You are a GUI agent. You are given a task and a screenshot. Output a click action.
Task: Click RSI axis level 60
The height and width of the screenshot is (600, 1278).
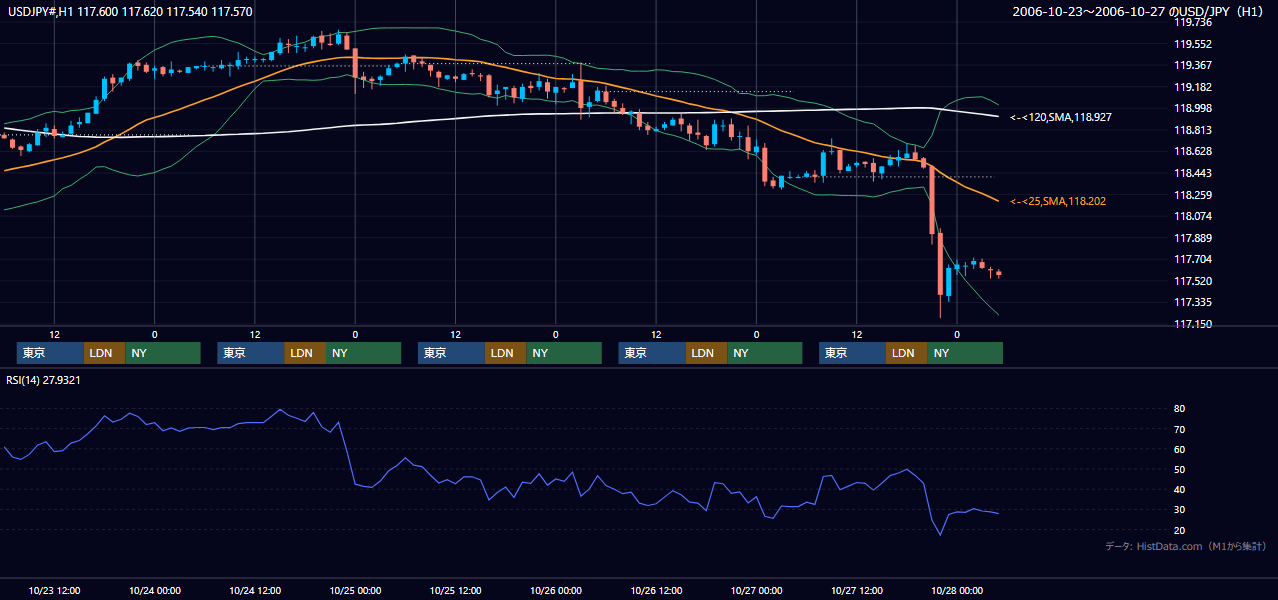pyautogui.click(x=1179, y=449)
